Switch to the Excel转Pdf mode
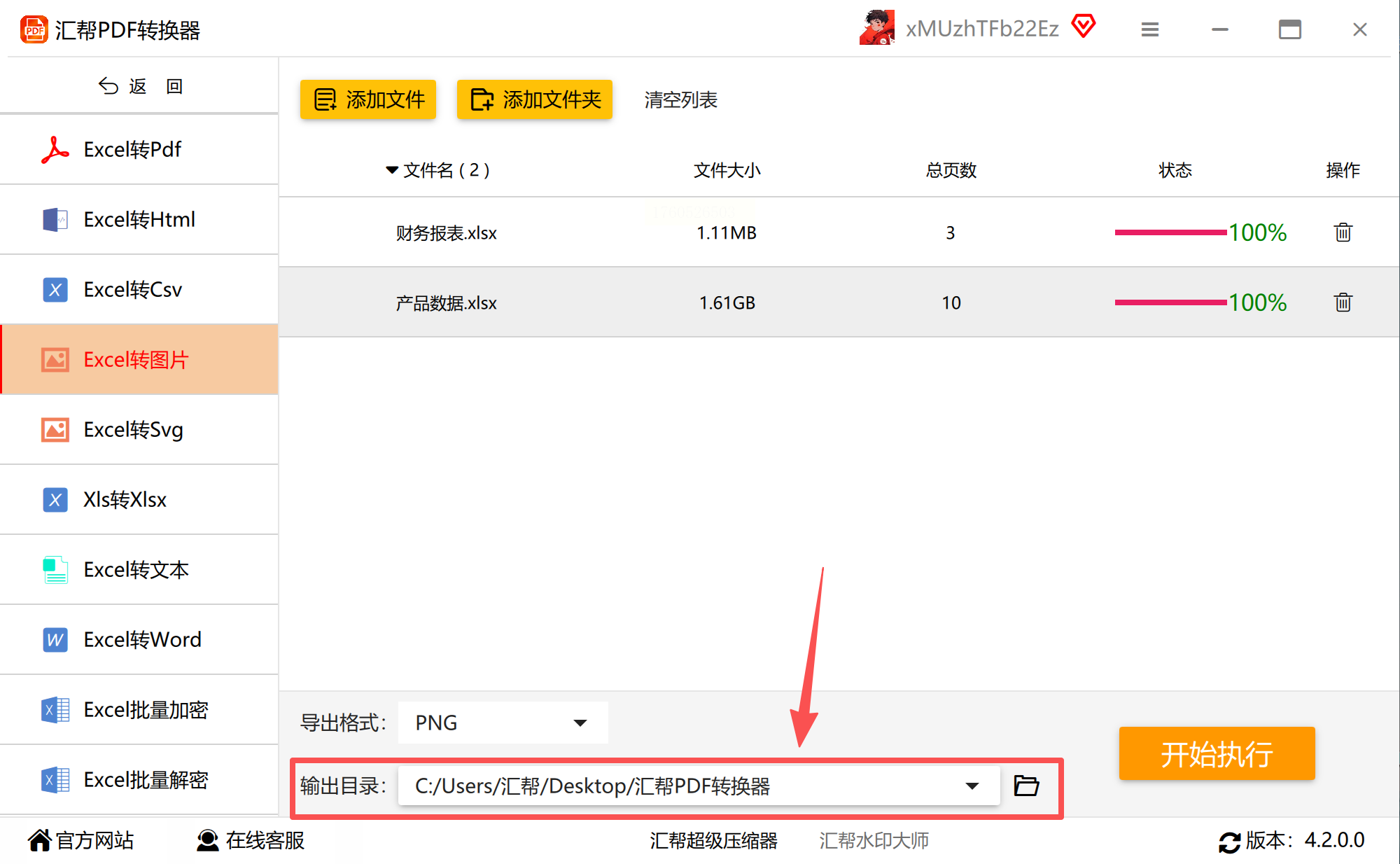The width and height of the screenshot is (1400, 864). (x=132, y=149)
